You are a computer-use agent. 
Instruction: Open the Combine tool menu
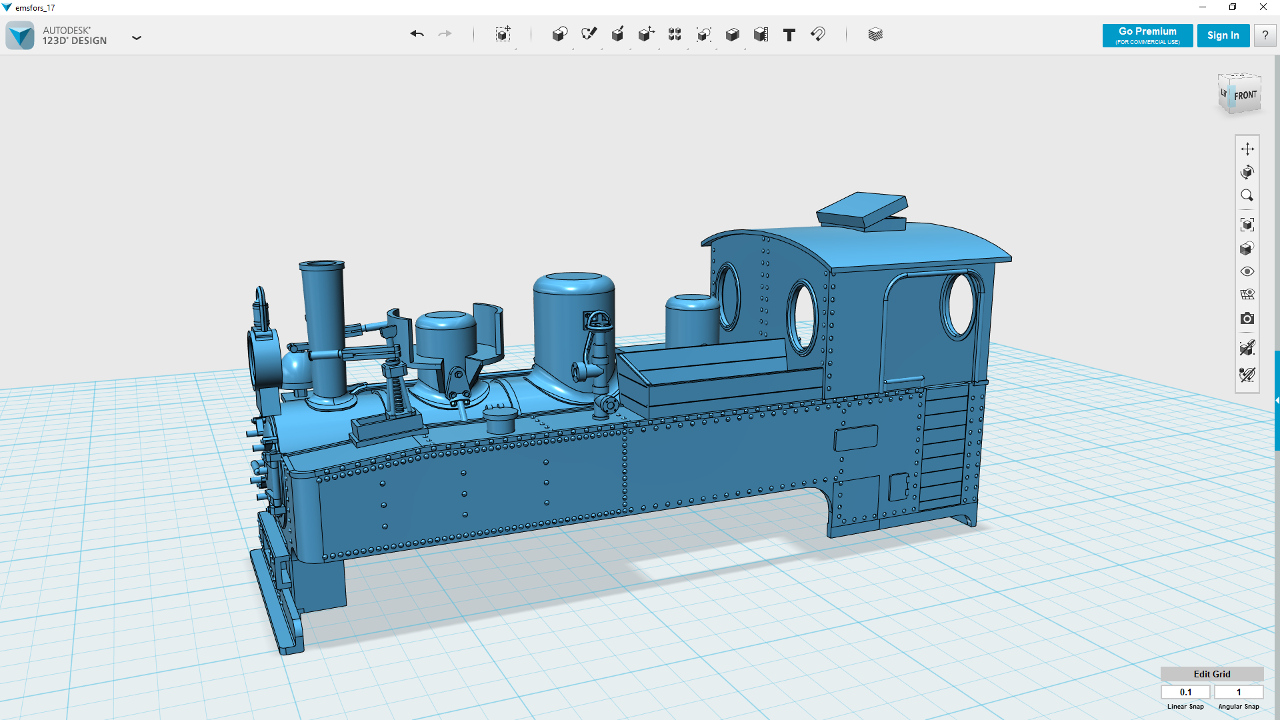pos(732,34)
